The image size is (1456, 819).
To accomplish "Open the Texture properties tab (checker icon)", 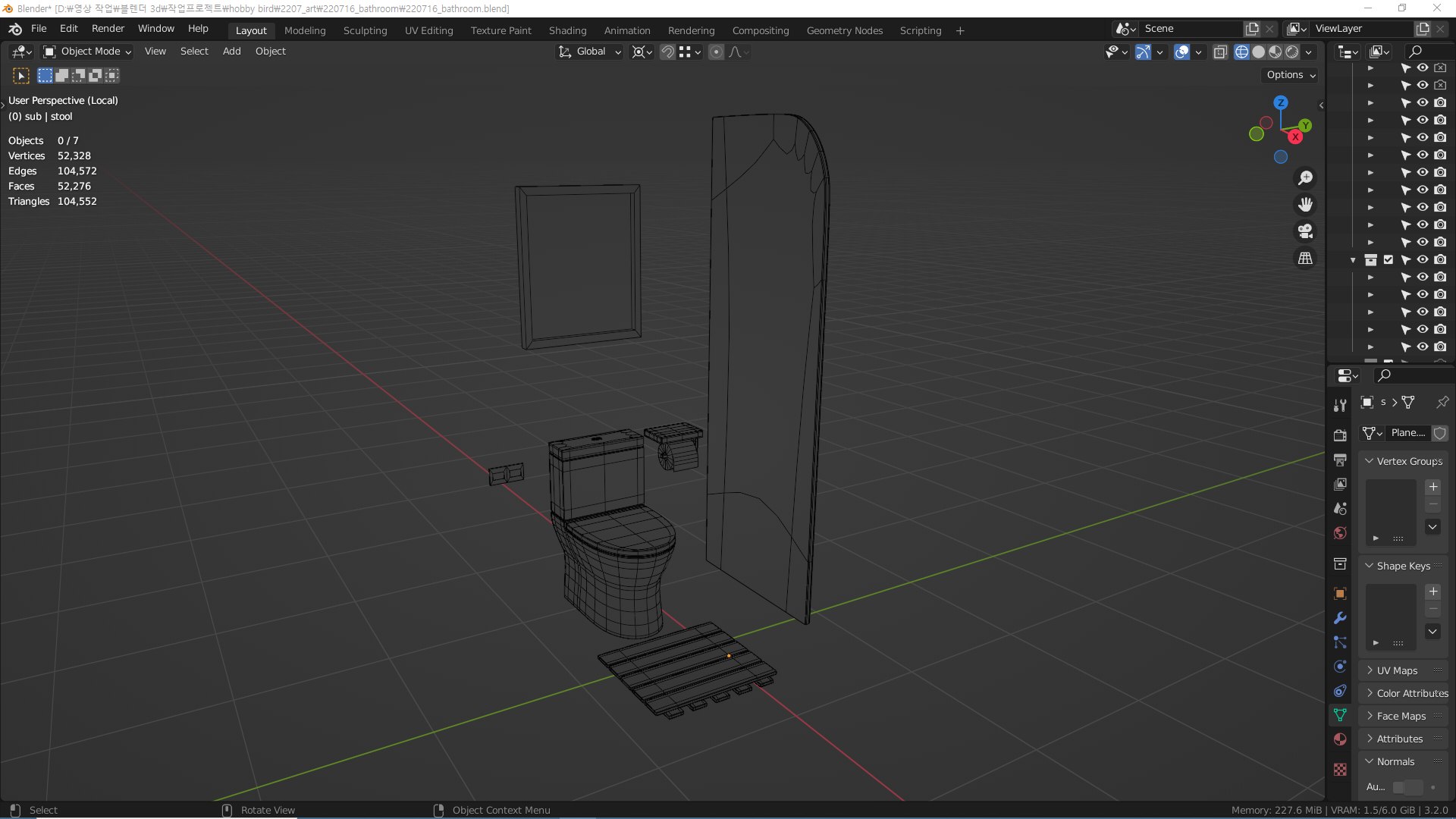I will tap(1340, 770).
